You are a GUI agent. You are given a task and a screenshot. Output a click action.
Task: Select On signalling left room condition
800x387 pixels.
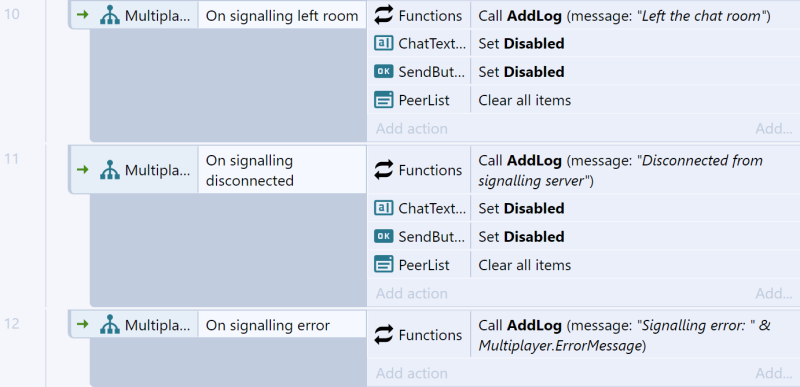(282, 15)
